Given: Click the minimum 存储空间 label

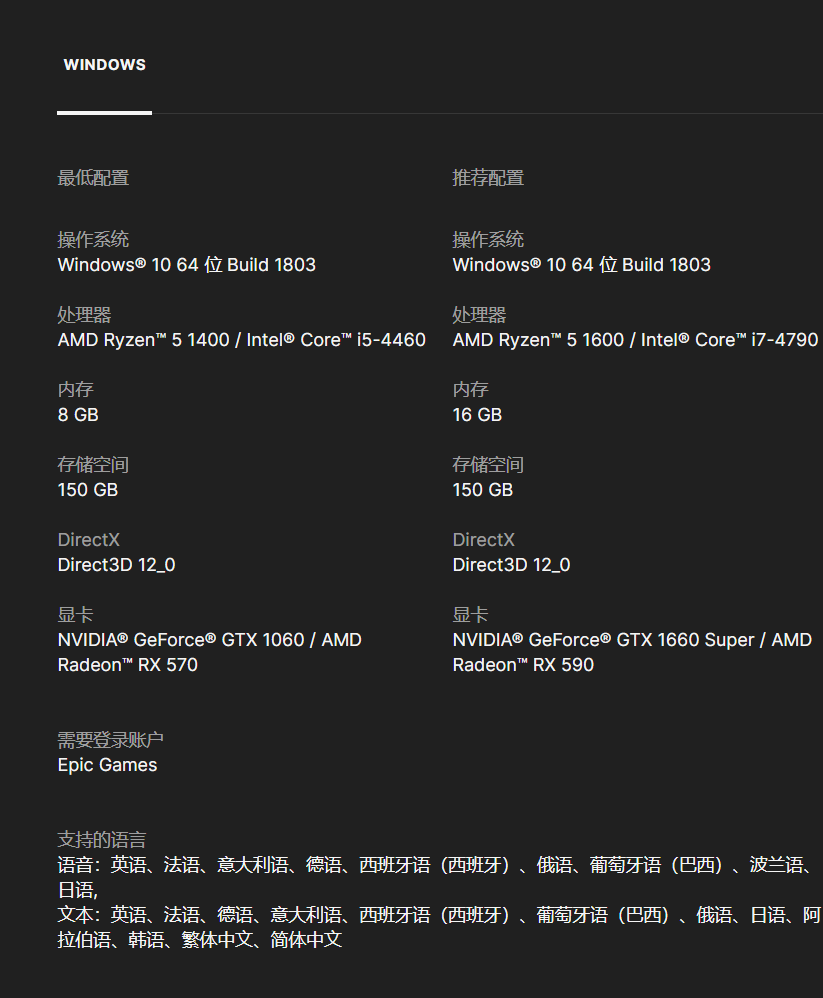Looking at the screenshot, I should [x=94, y=465].
